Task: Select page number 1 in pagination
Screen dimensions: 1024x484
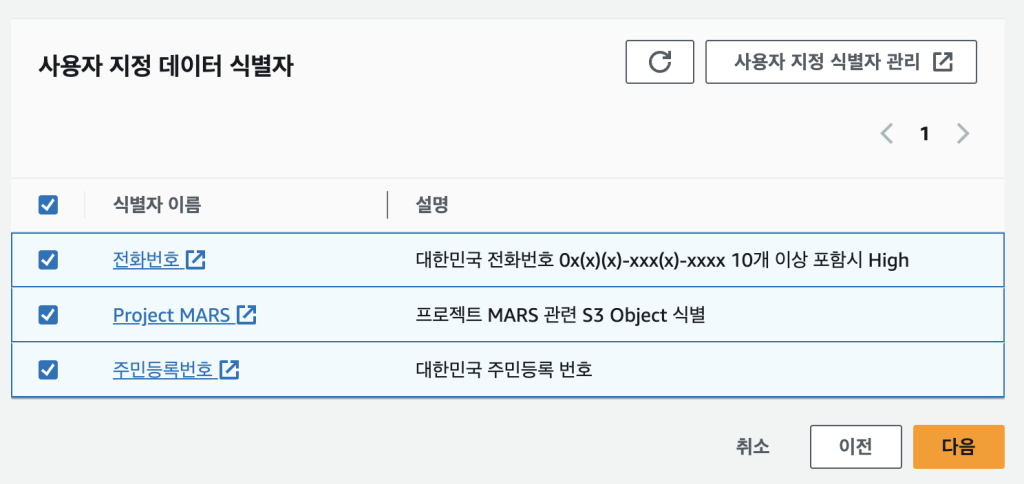Action: click(x=924, y=134)
